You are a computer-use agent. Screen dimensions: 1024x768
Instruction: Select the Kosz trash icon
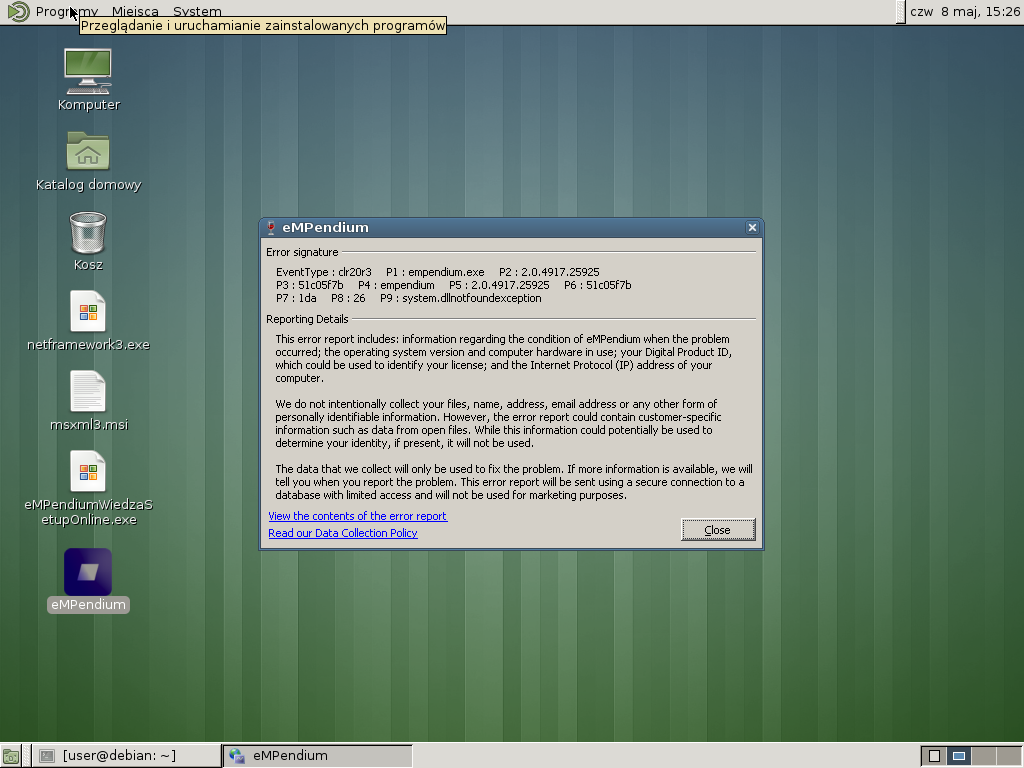click(88, 232)
